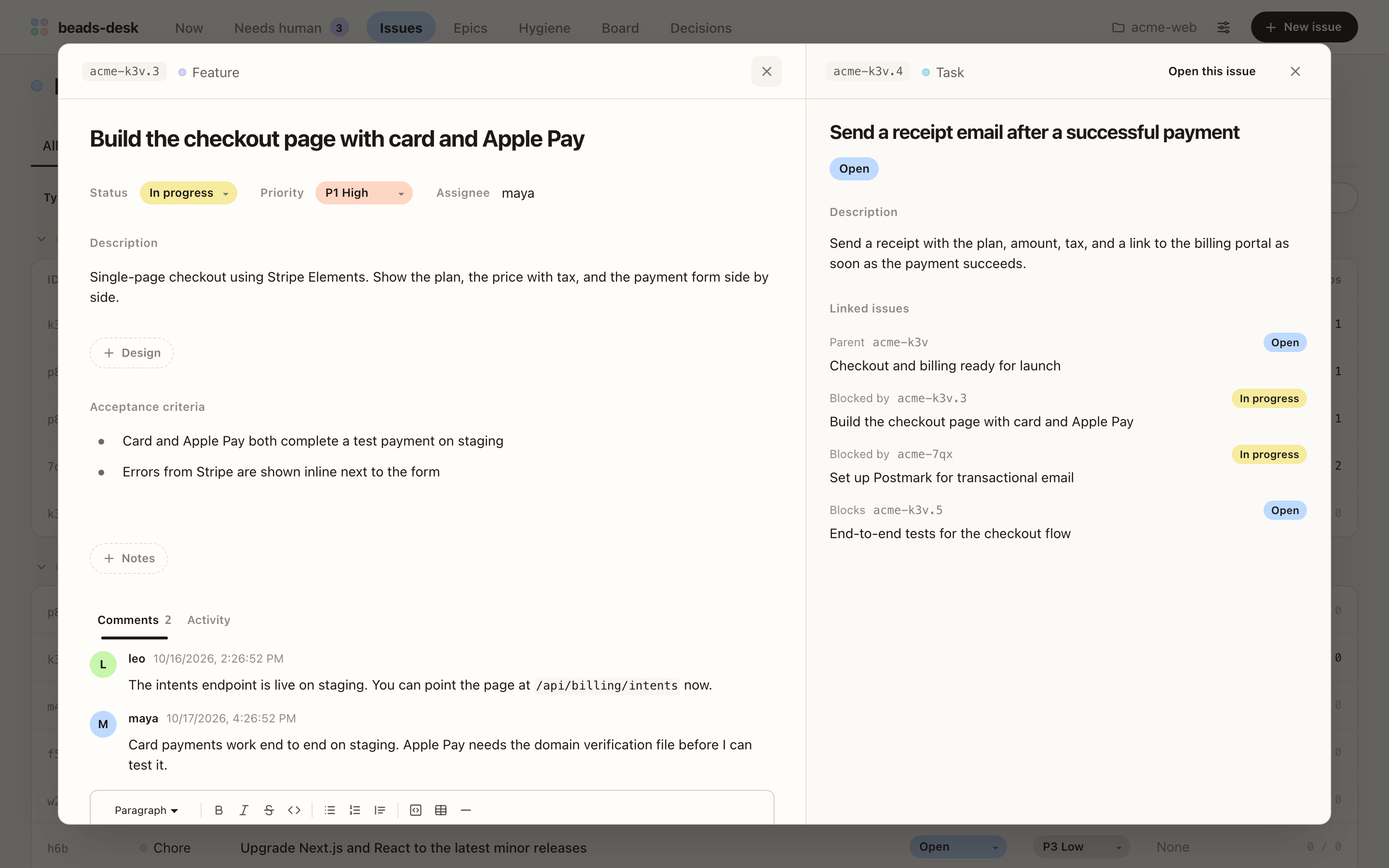Insert code block in comment editor
The image size is (1389, 868).
click(416, 810)
